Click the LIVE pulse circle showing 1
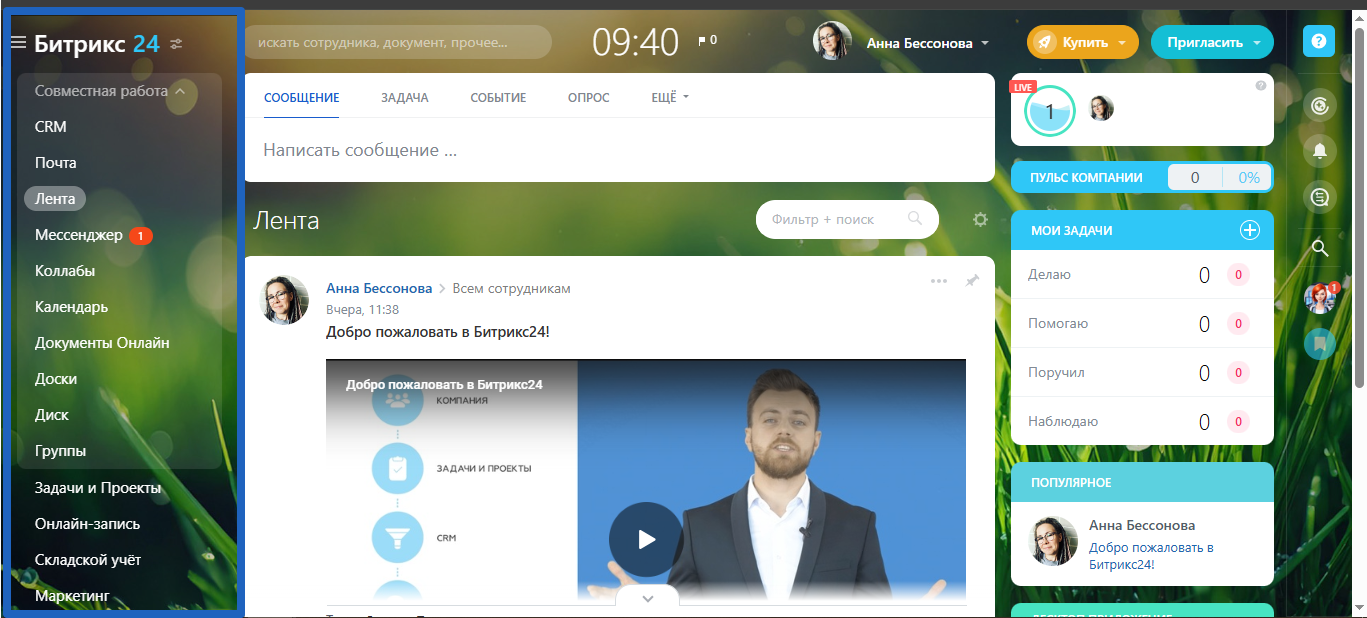Viewport: 1367px width, 618px height. tap(1049, 111)
